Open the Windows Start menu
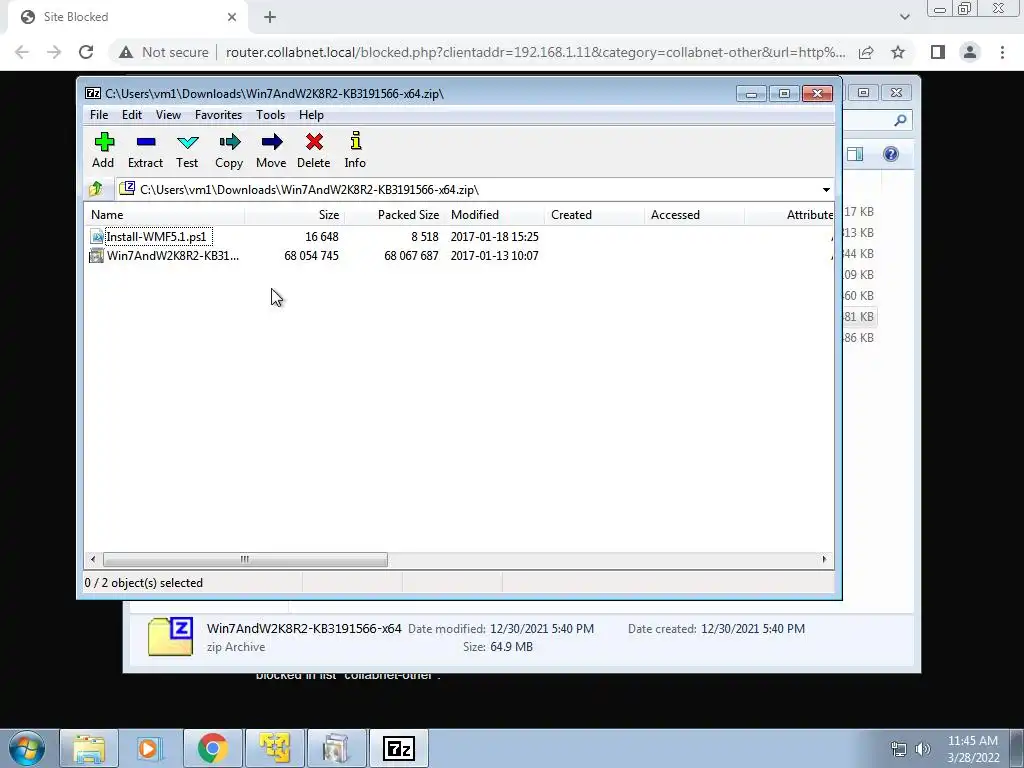1024x768 pixels. pos(27,748)
